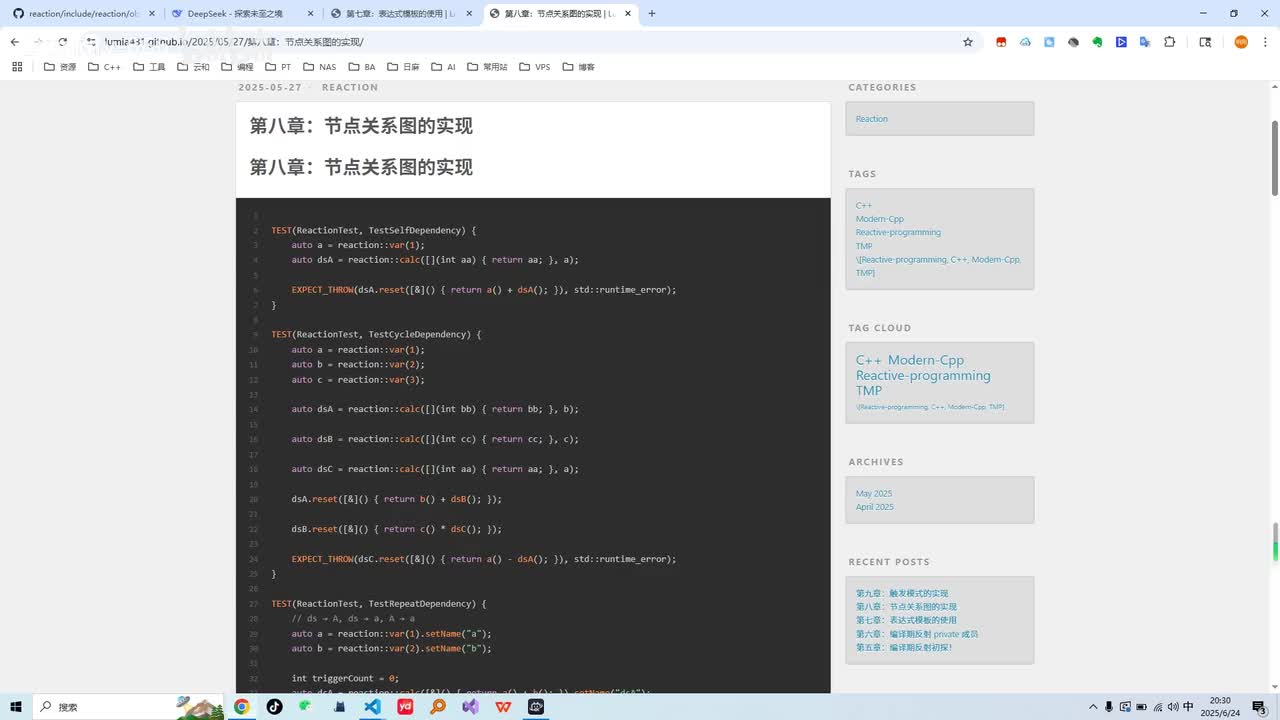Open recent post 第五章：编译期反射初探

click(904, 647)
